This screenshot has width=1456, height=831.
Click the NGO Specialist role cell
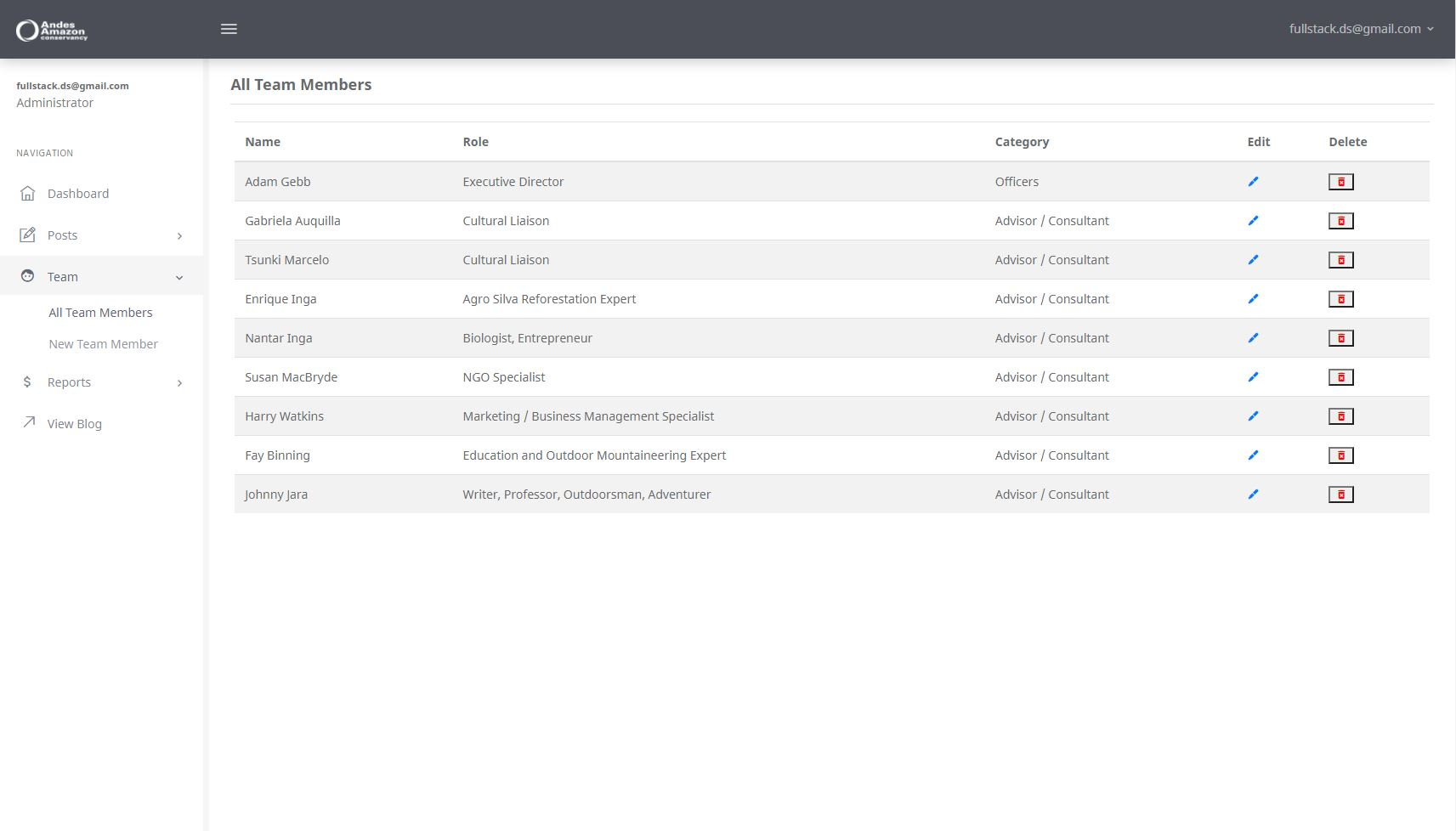click(504, 377)
